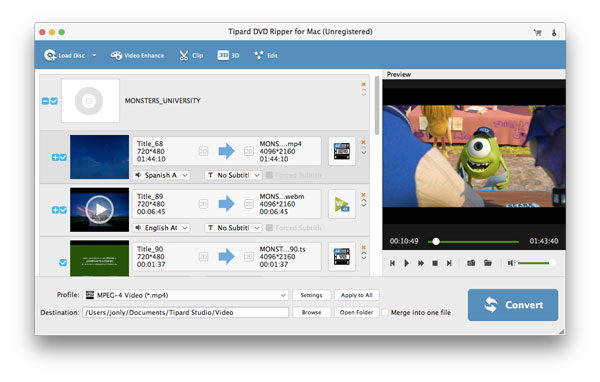Select the Title_68 video thumbnail
Viewport: 600px width, 382px height.
[x=99, y=157]
